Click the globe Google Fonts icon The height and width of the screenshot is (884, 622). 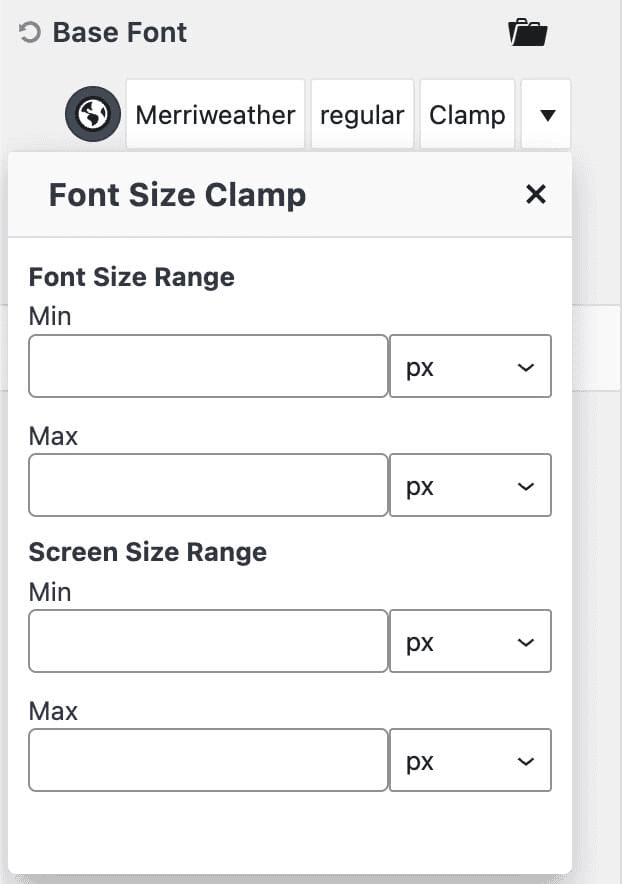click(x=92, y=114)
